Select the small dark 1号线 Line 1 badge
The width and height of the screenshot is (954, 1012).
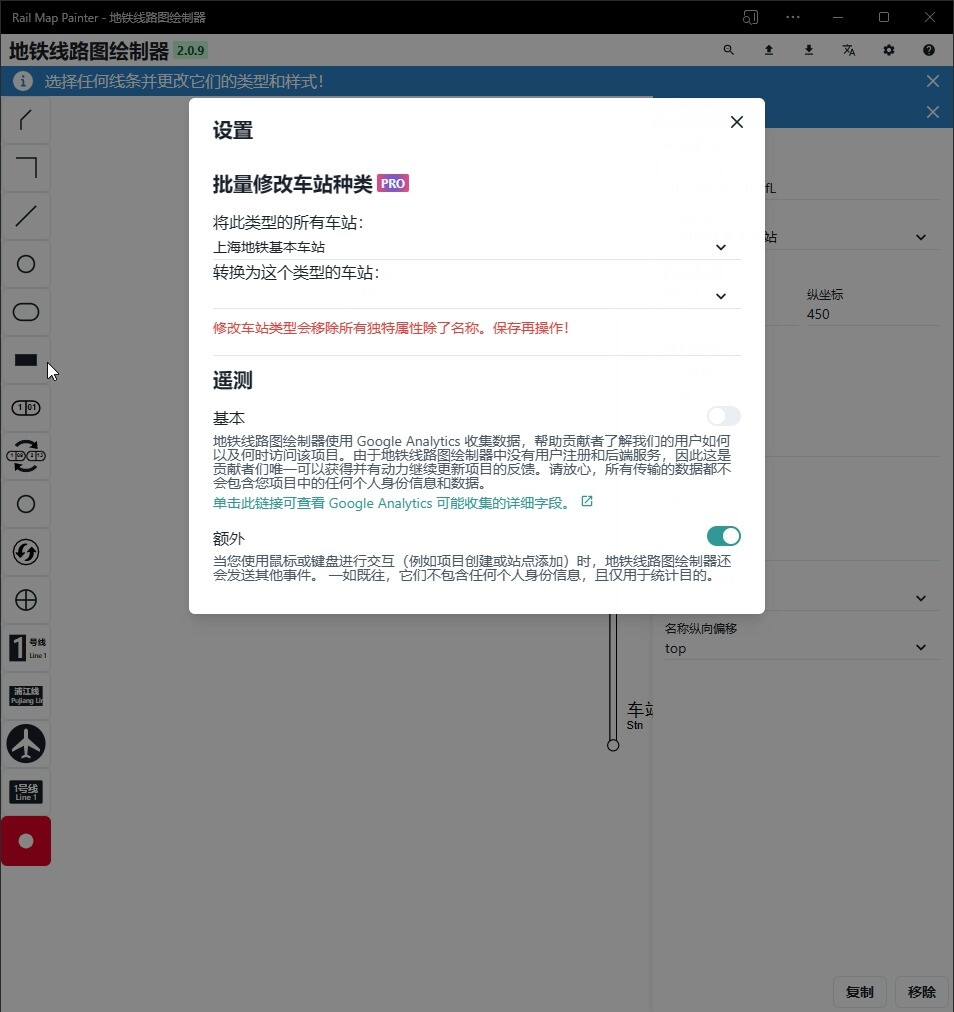point(26,792)
